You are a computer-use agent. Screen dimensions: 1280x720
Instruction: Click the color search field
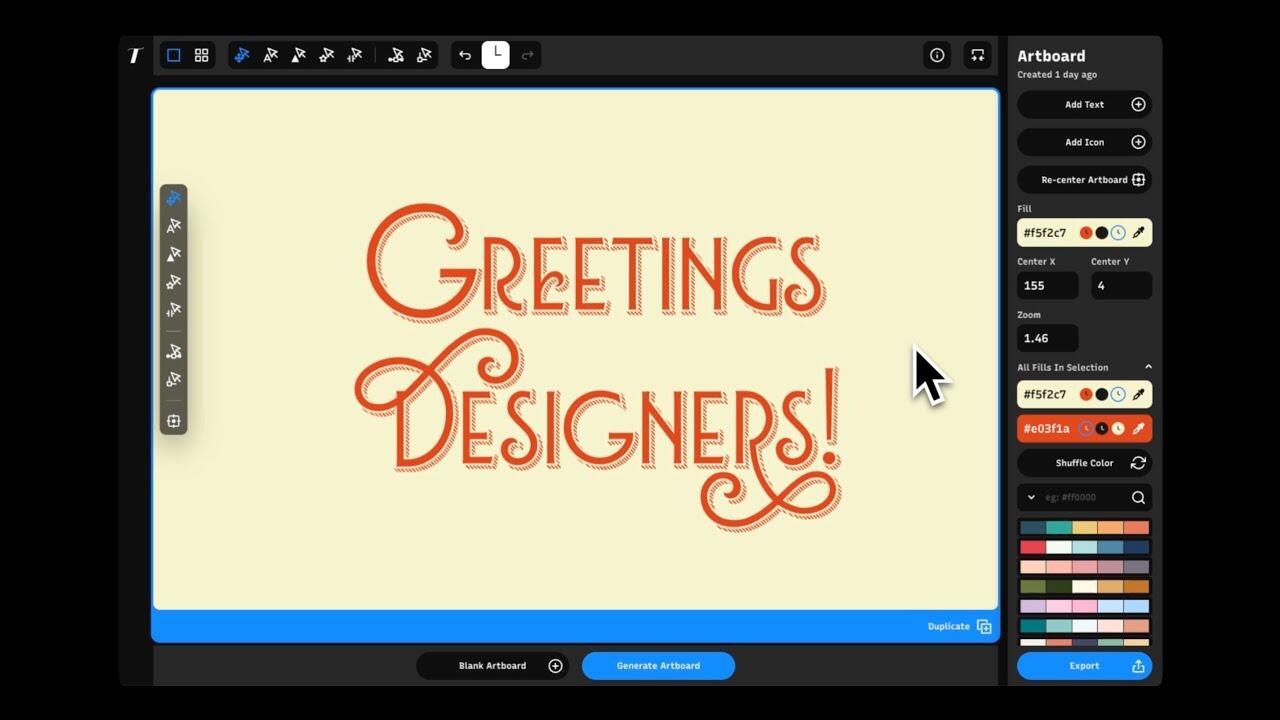[1084, 497]
